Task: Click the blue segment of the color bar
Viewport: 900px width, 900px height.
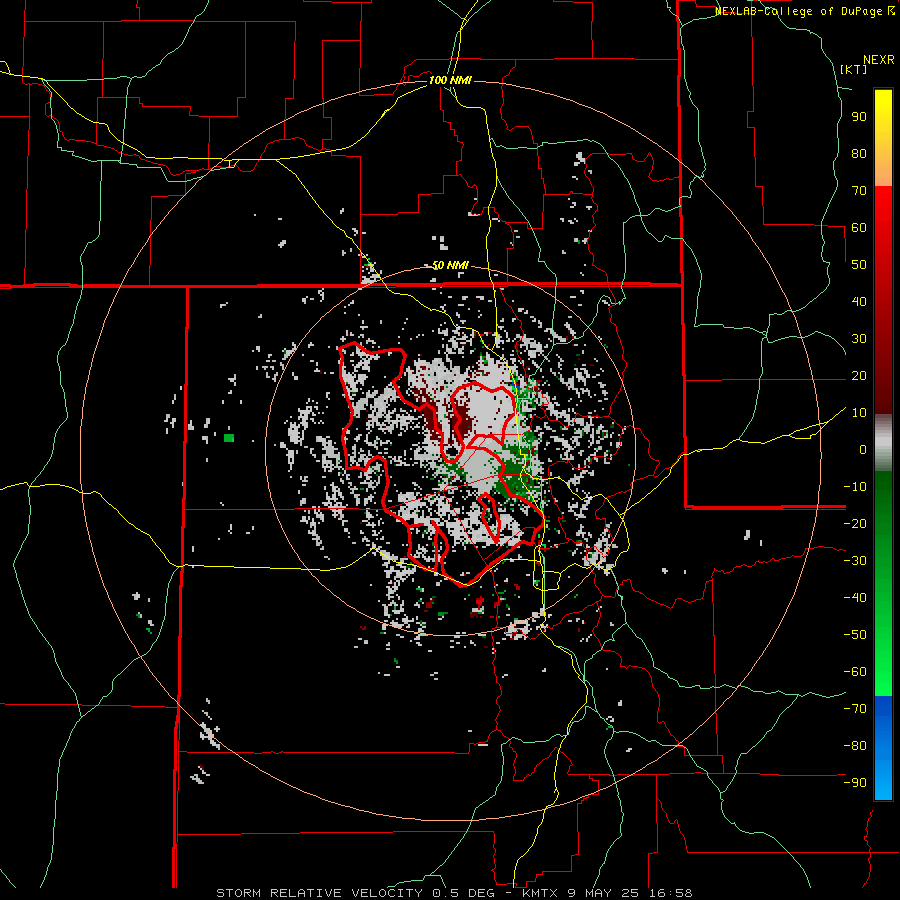Action: pos(883,748)
